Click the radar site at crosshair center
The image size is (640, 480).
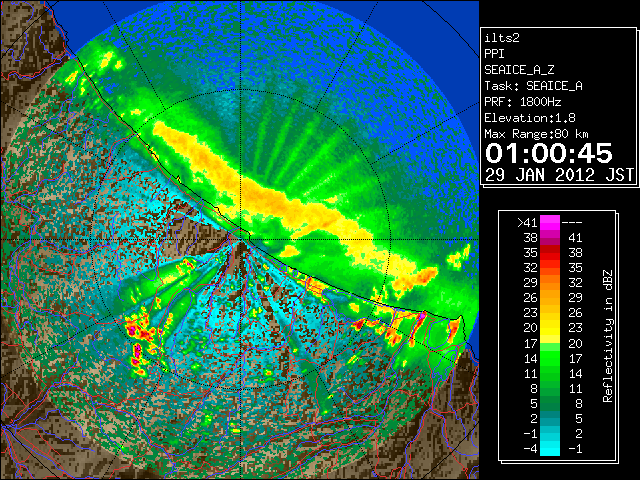(240, 240)
